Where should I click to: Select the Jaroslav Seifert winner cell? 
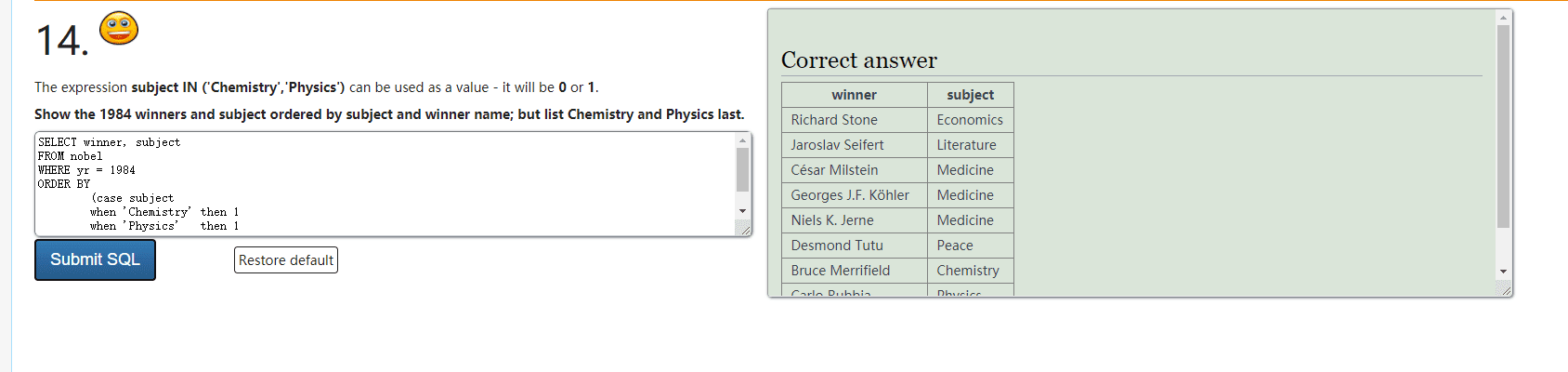click(837, 145)
